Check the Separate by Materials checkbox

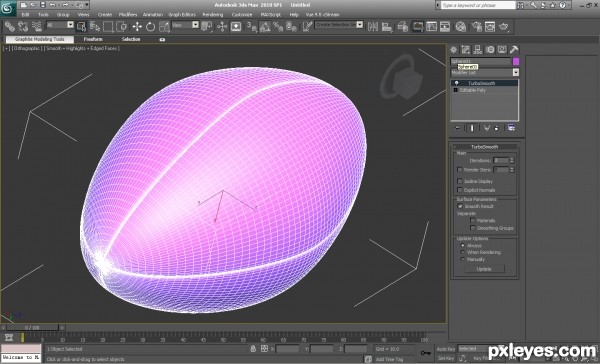[x=473, y=220]
